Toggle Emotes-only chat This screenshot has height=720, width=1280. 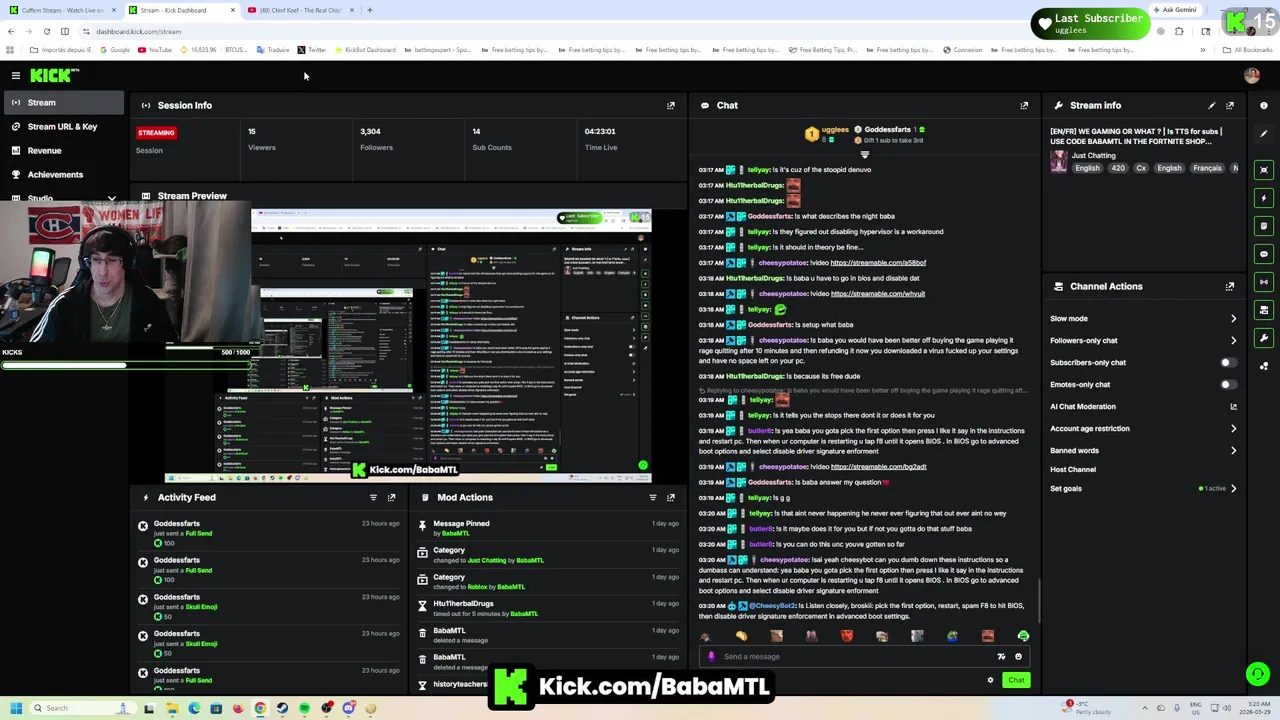tap(1228, 385)
